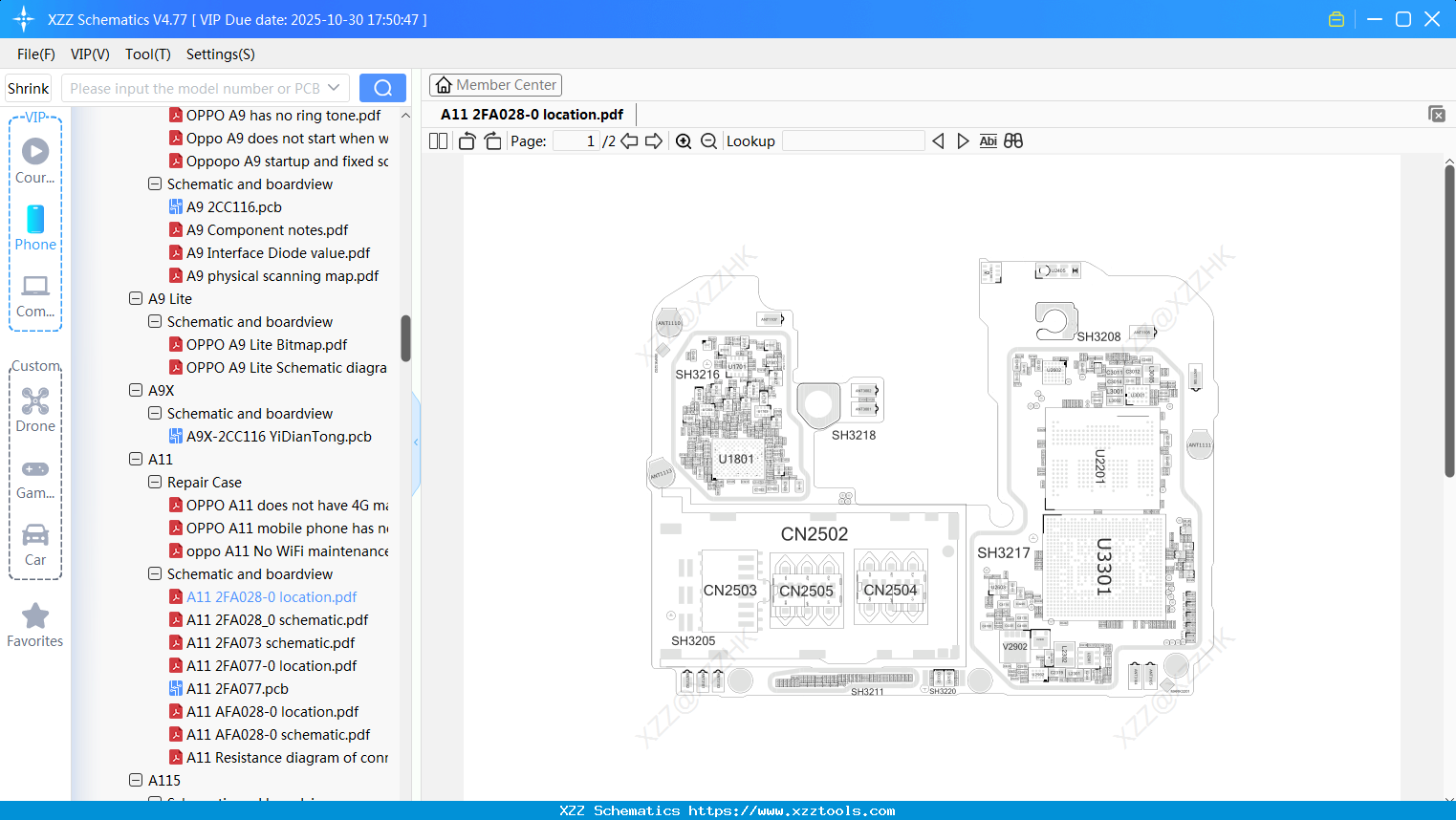Click inside the Lookup search field
Screen dimensions: 1456x820
854,140
